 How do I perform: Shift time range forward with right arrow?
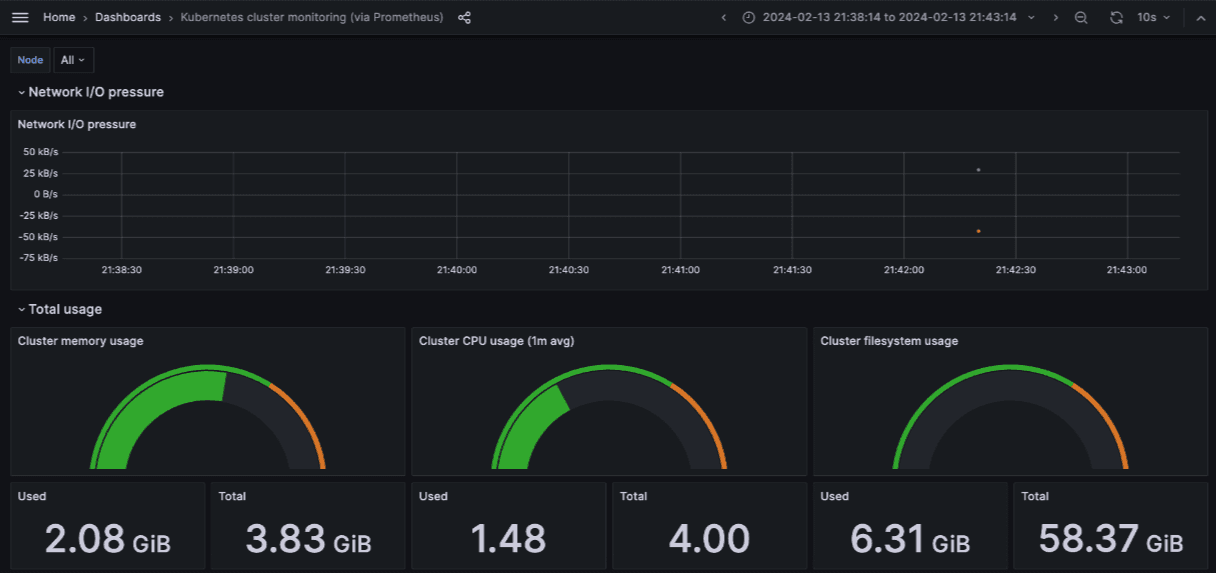1055,18
